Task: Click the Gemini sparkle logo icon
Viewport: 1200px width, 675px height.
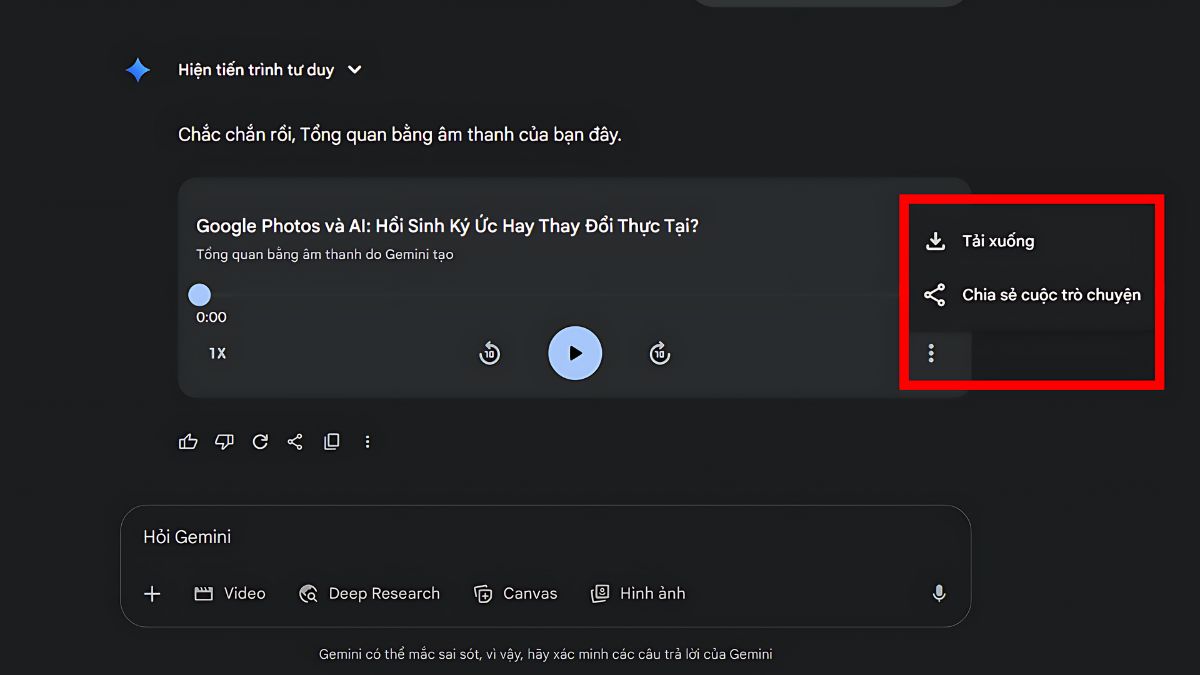Action: coord(137,70)
